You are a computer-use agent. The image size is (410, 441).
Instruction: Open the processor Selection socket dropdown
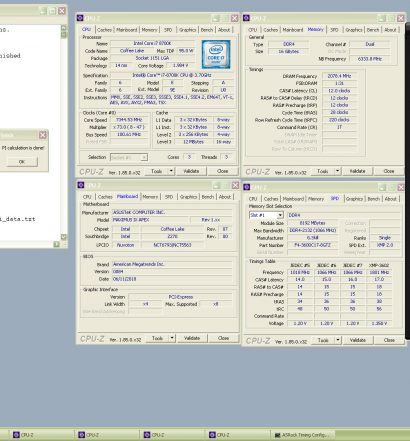144,157
